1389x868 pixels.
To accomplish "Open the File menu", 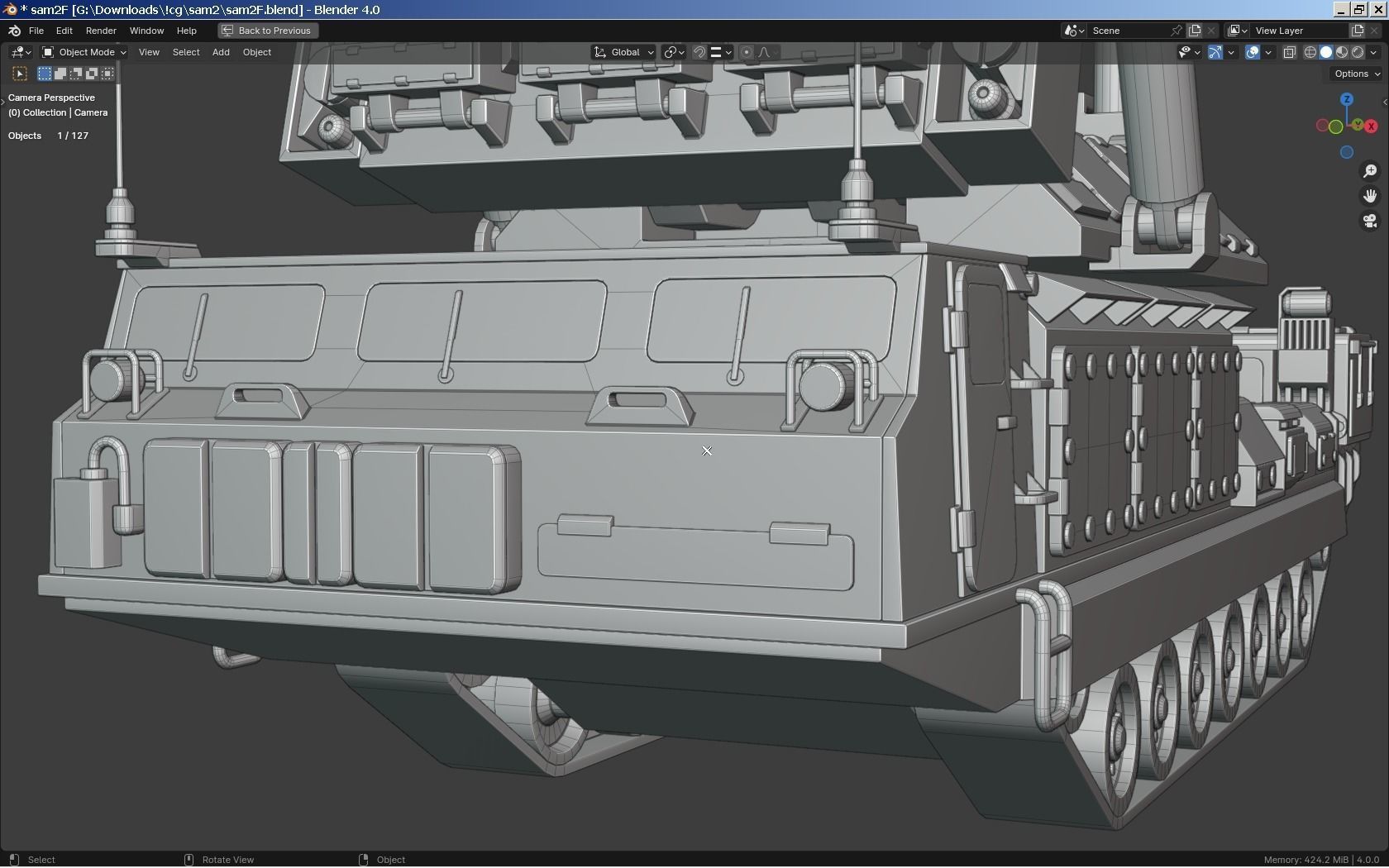I will tap(36, 31).
